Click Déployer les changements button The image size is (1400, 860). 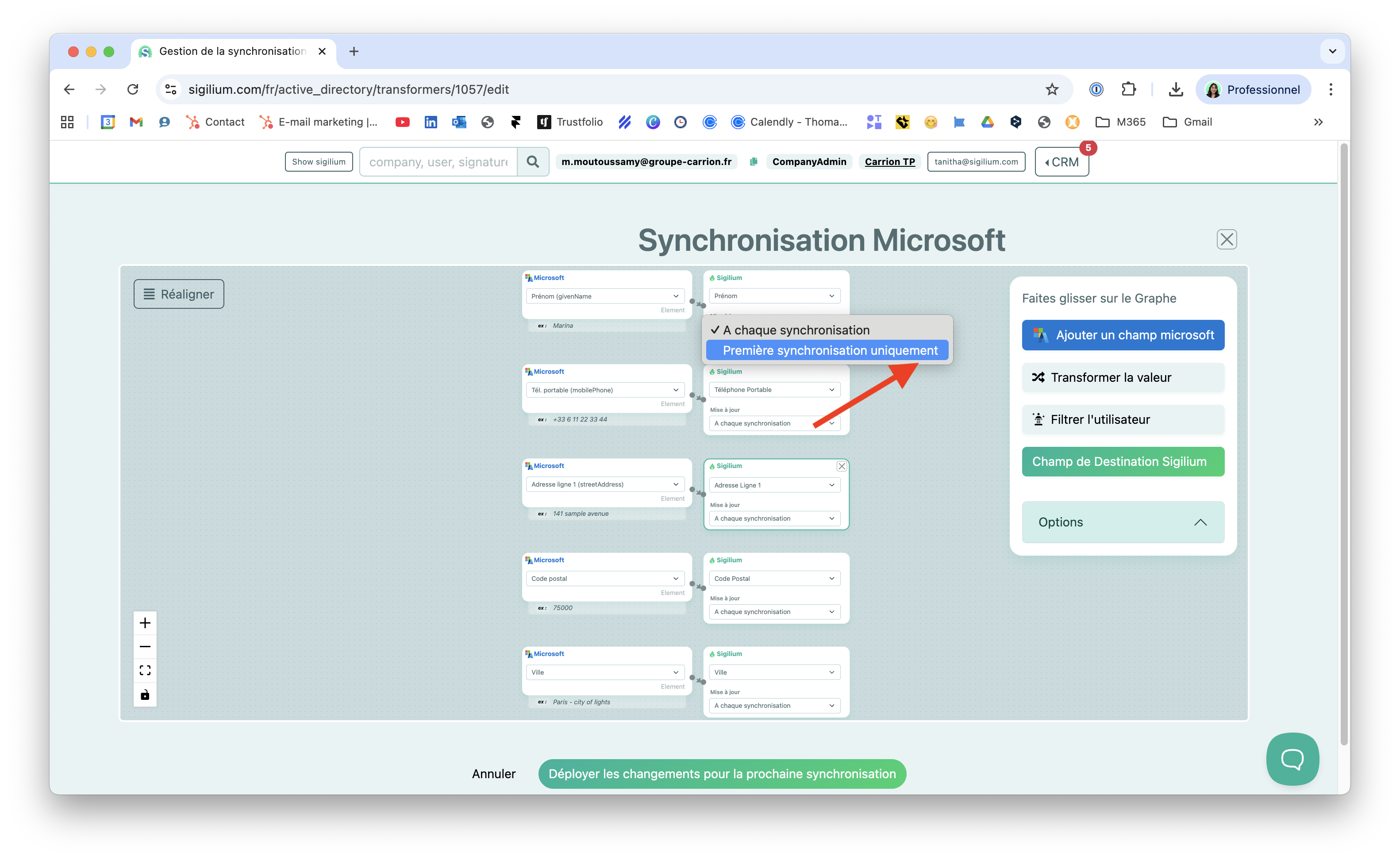[721, 774]
